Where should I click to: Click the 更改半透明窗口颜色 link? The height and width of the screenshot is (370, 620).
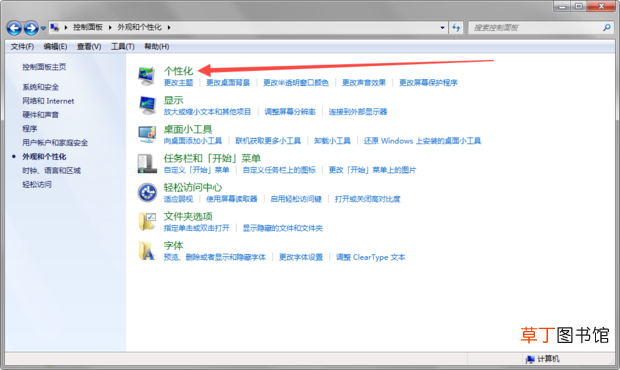click(x=296, y=83)
